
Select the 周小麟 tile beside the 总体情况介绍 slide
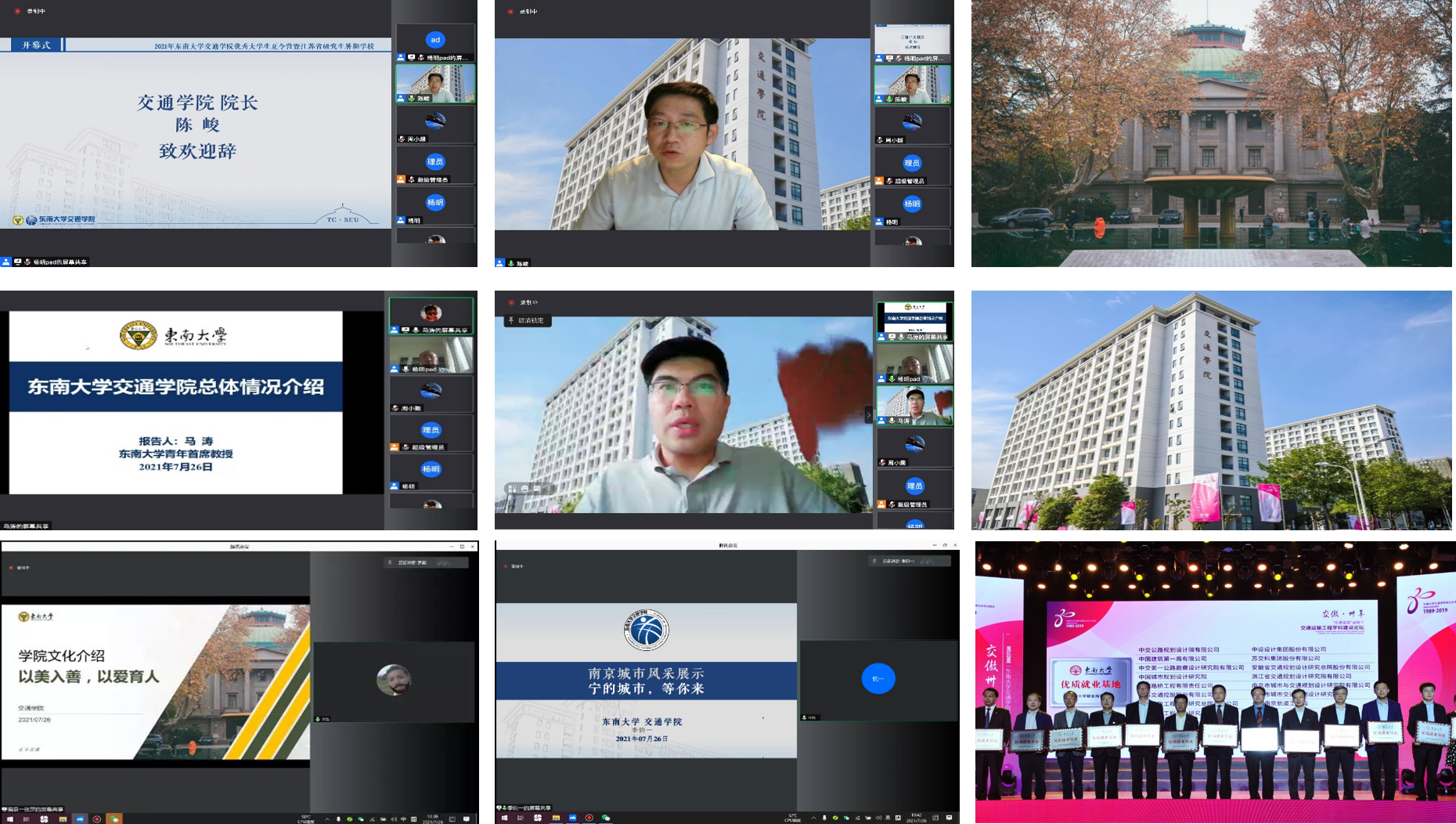coord(431,394)
